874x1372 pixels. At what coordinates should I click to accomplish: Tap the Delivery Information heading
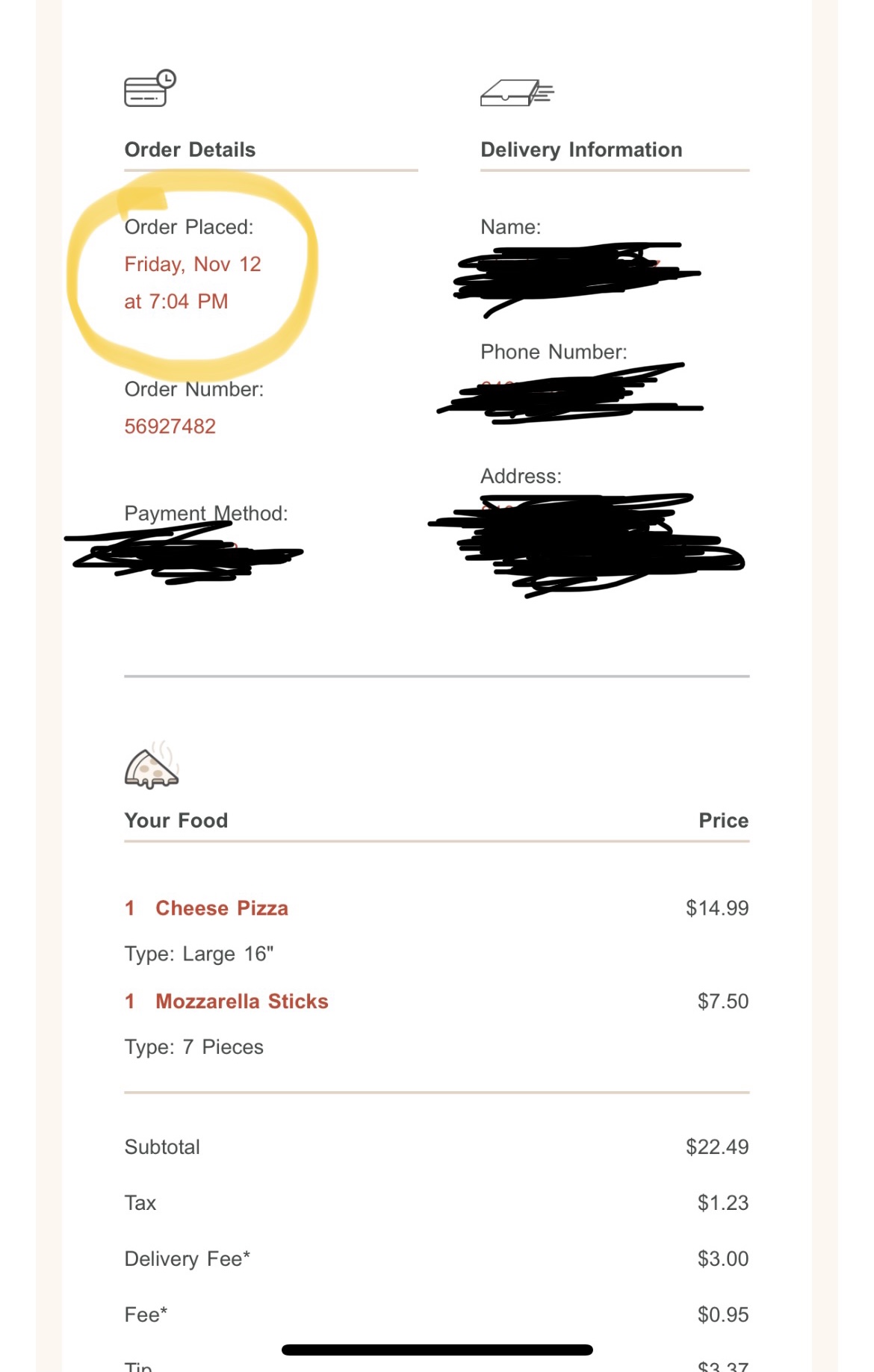581,149
